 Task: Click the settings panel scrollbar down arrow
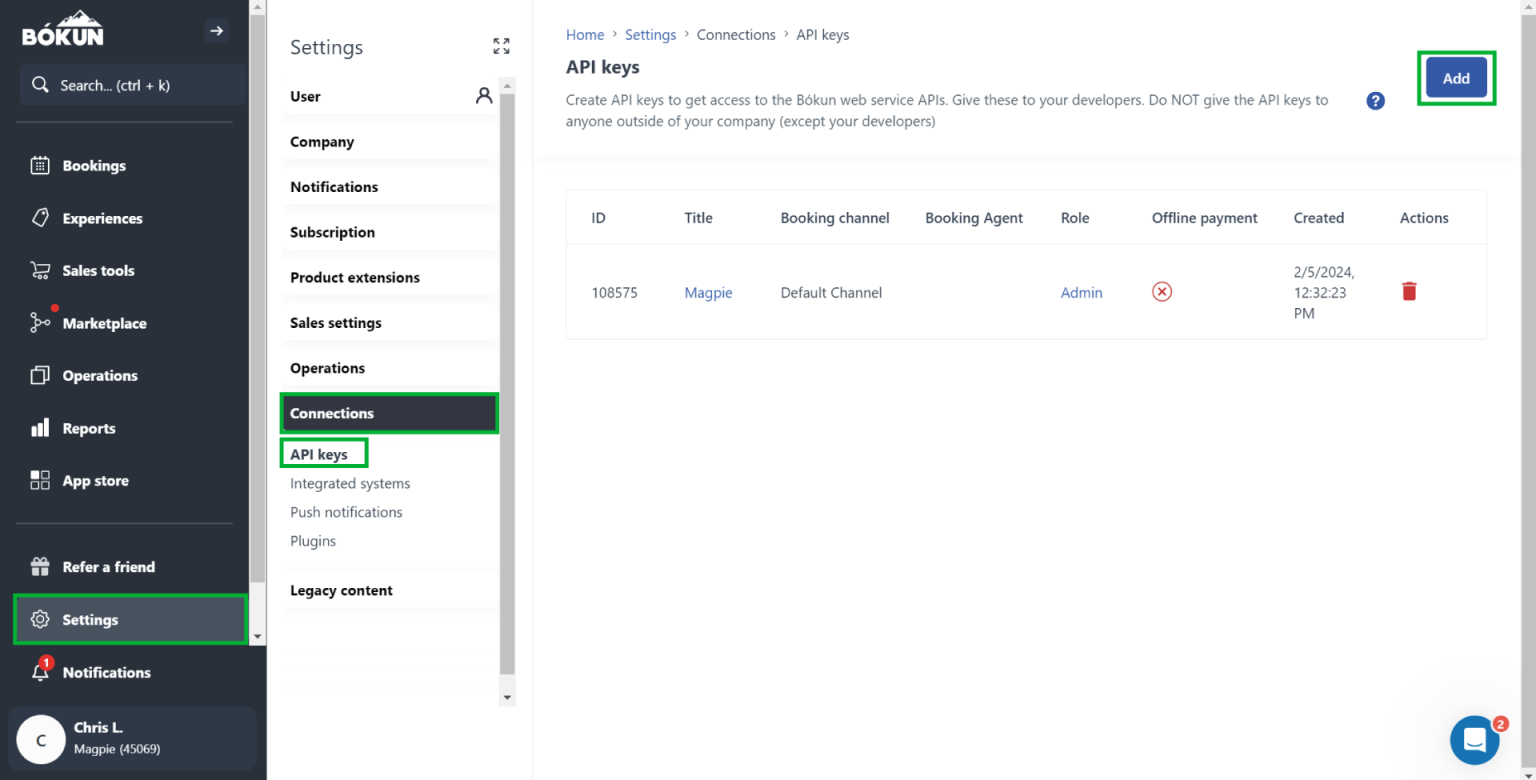tap(507, 697)
